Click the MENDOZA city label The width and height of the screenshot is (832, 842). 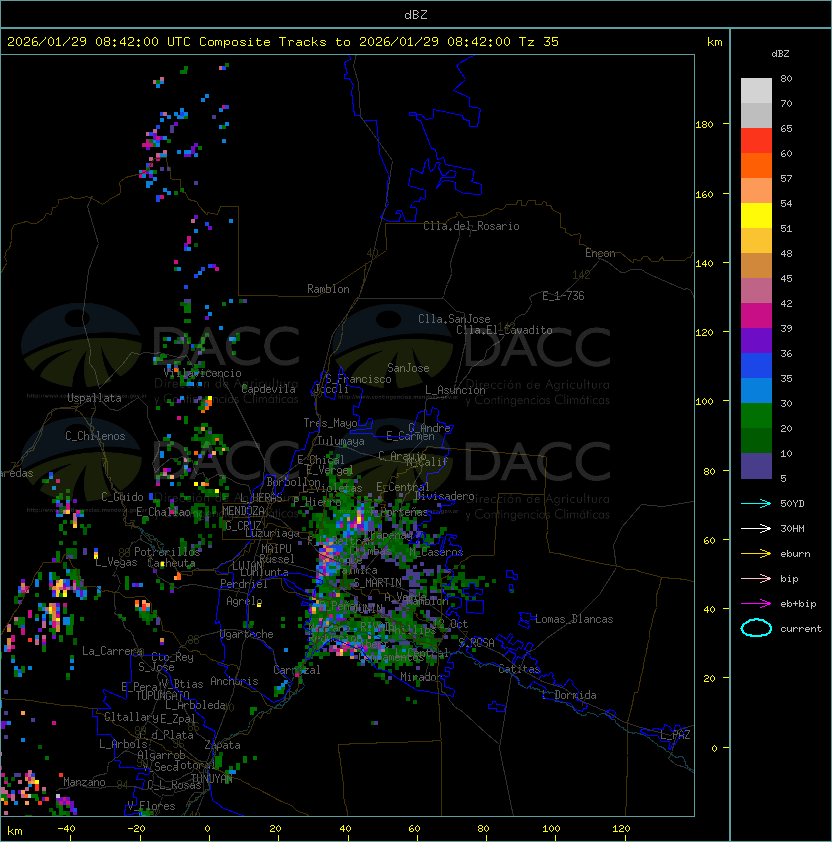click(243, 511)
